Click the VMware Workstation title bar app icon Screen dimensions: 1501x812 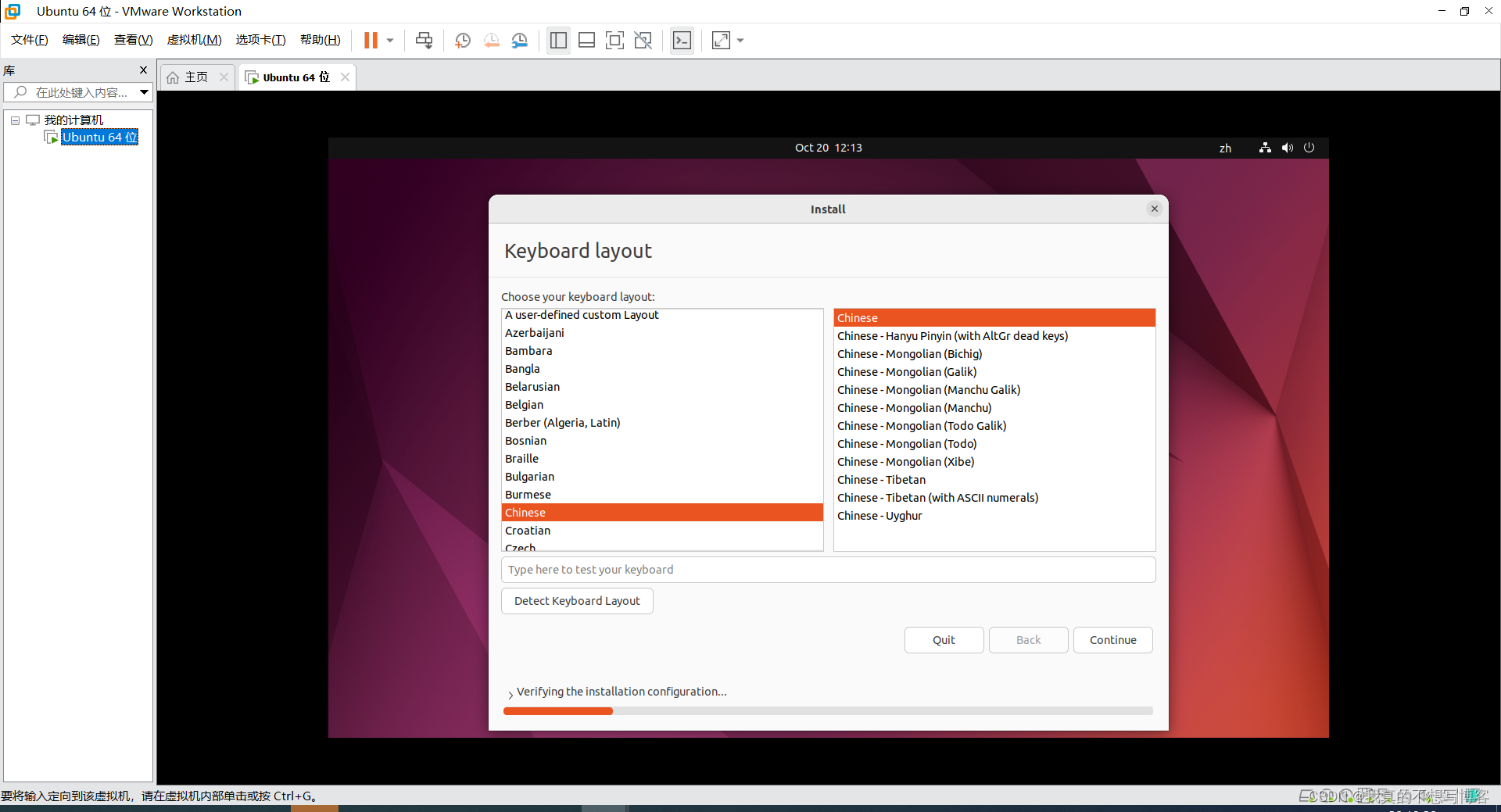(13, 11)
